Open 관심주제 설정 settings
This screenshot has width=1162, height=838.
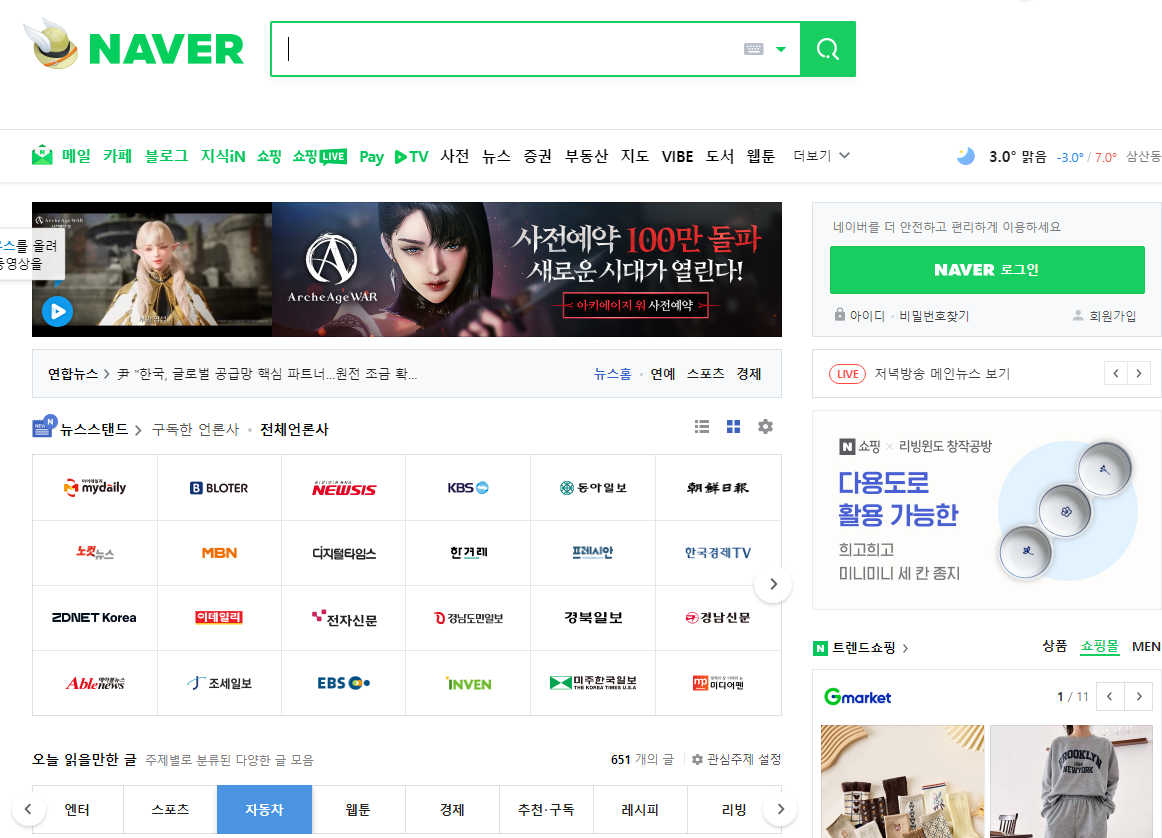click(737, 759)
